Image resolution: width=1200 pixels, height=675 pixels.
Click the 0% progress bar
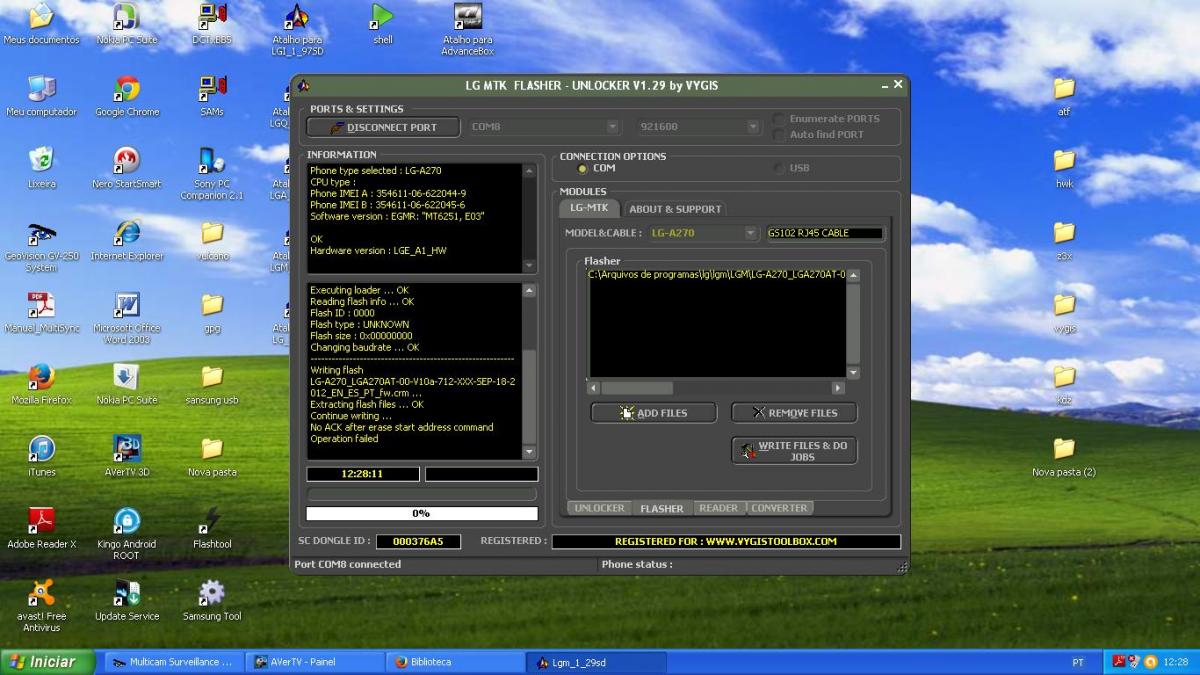click(x=421, y=513)
